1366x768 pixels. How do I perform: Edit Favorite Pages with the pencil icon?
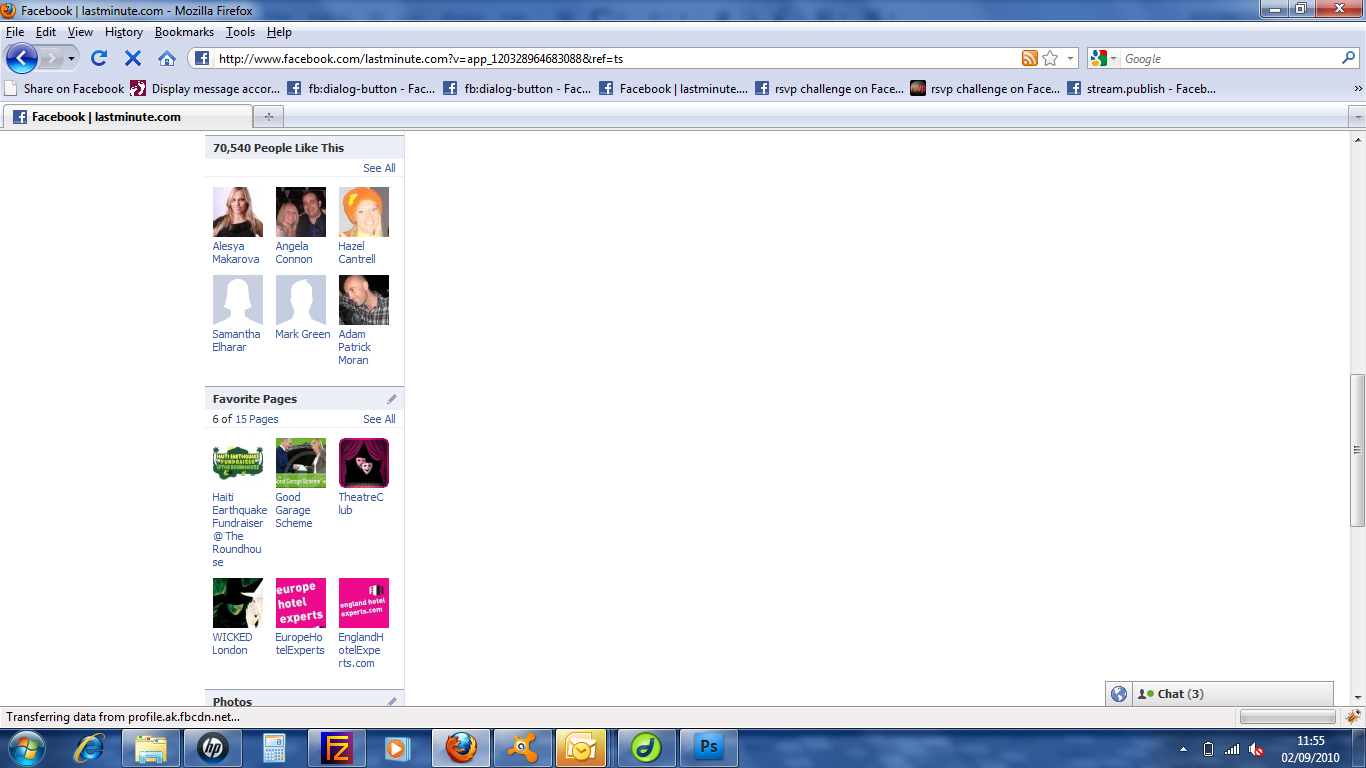pos(392,399)
